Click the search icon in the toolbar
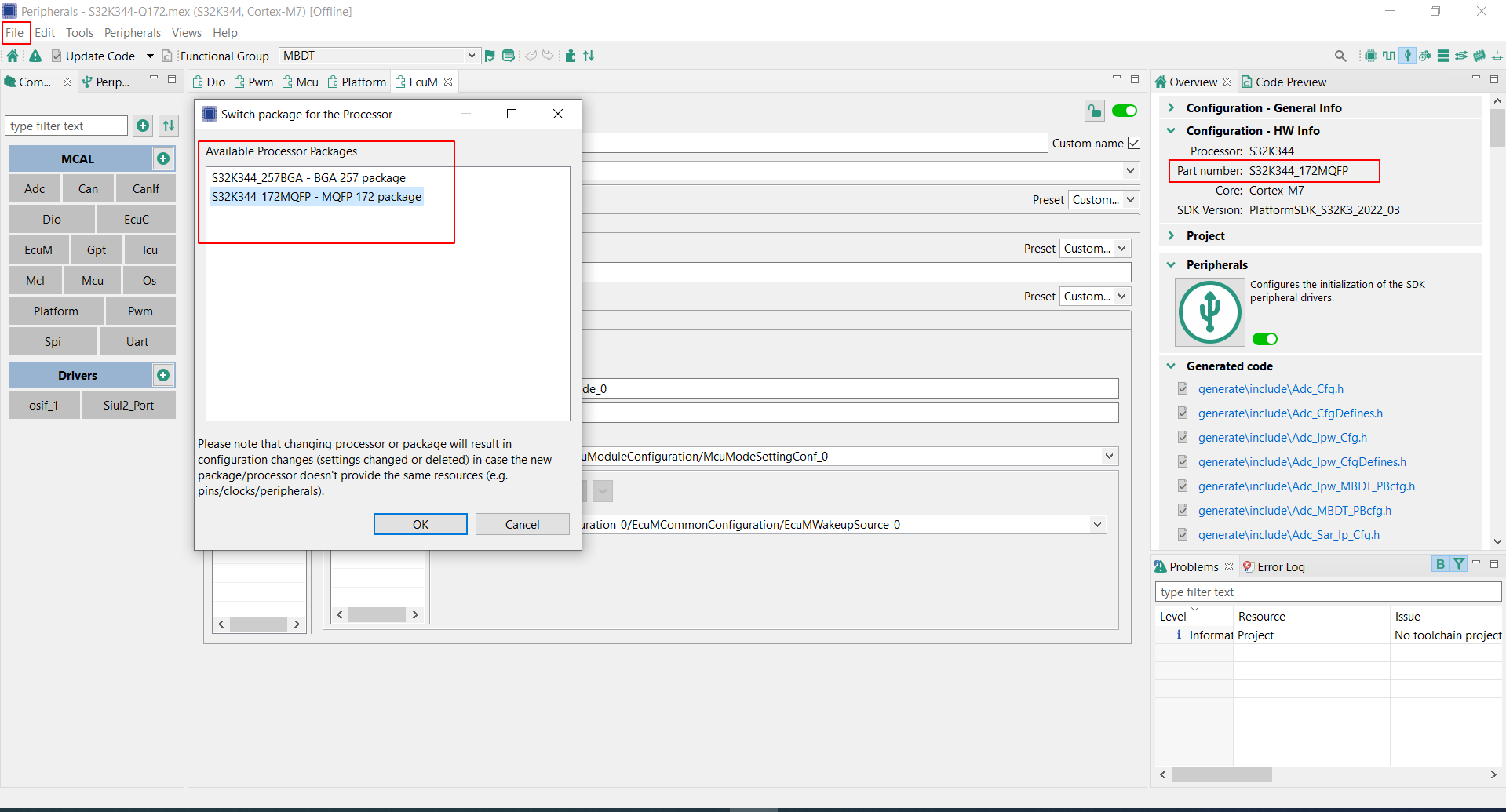Image resolution: width=1506 pixels, height=812 pixels. click(x=1340, y=56)
